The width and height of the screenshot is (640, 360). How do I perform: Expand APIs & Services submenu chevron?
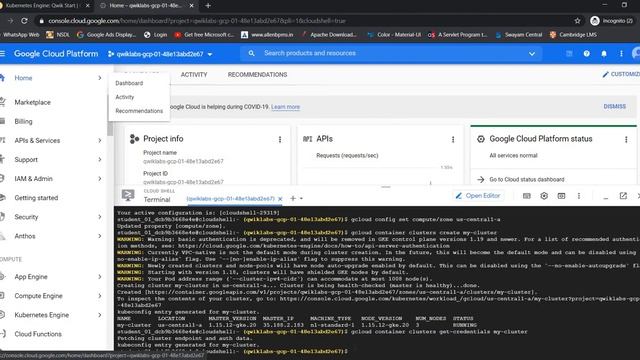tap(100, 140)
